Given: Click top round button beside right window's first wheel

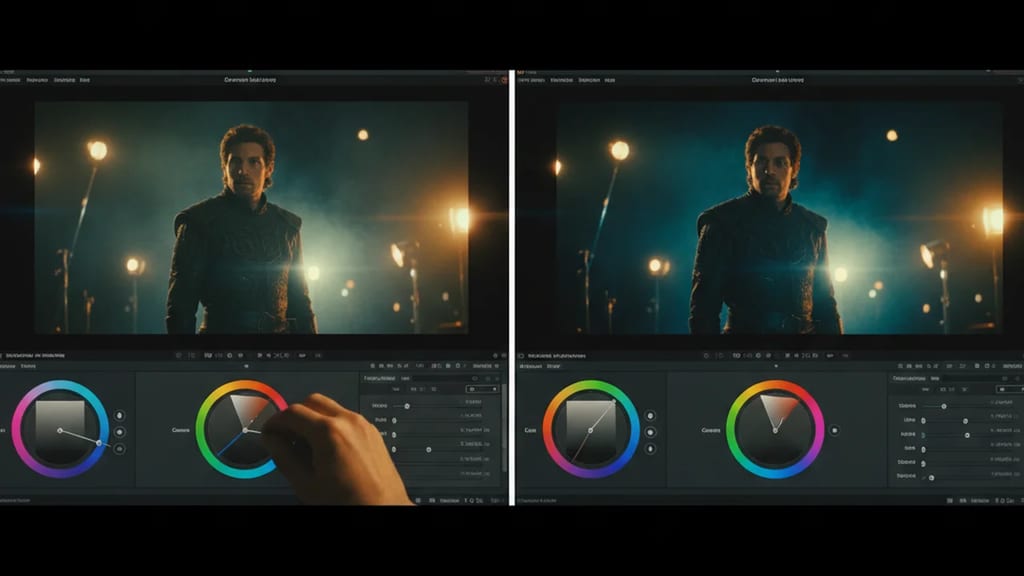Looking at the screenshot, I should click(x=650, y=416).
